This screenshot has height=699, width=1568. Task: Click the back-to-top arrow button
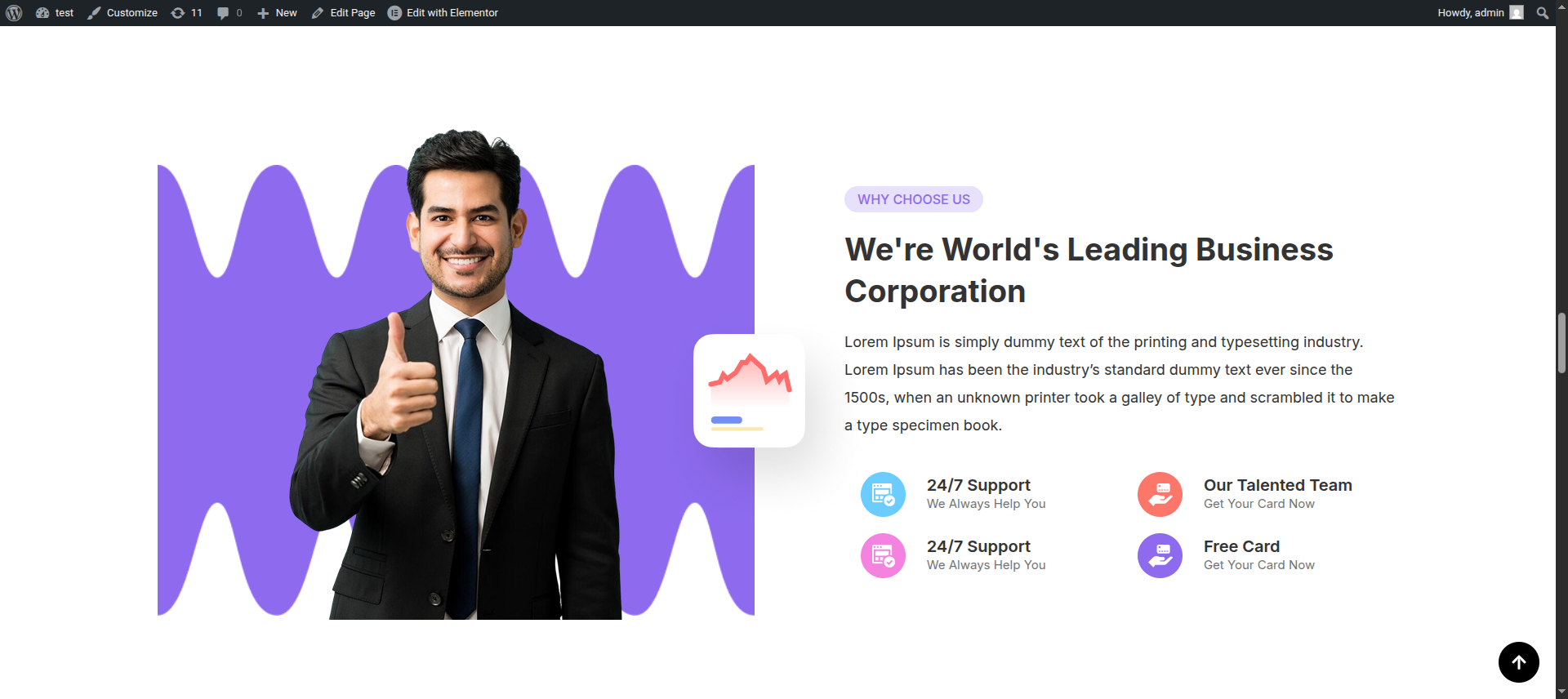(1519, 662)
